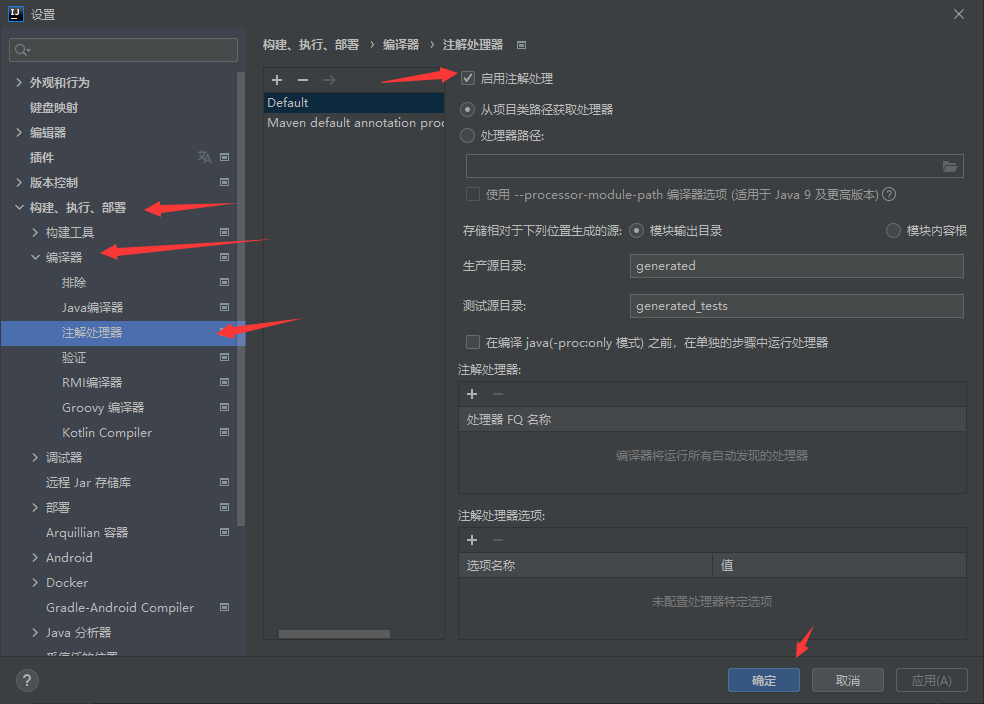Click the 编译器 breadcrumb link
This screenshot has height=704, width=984.
click(x=401, y=45)
